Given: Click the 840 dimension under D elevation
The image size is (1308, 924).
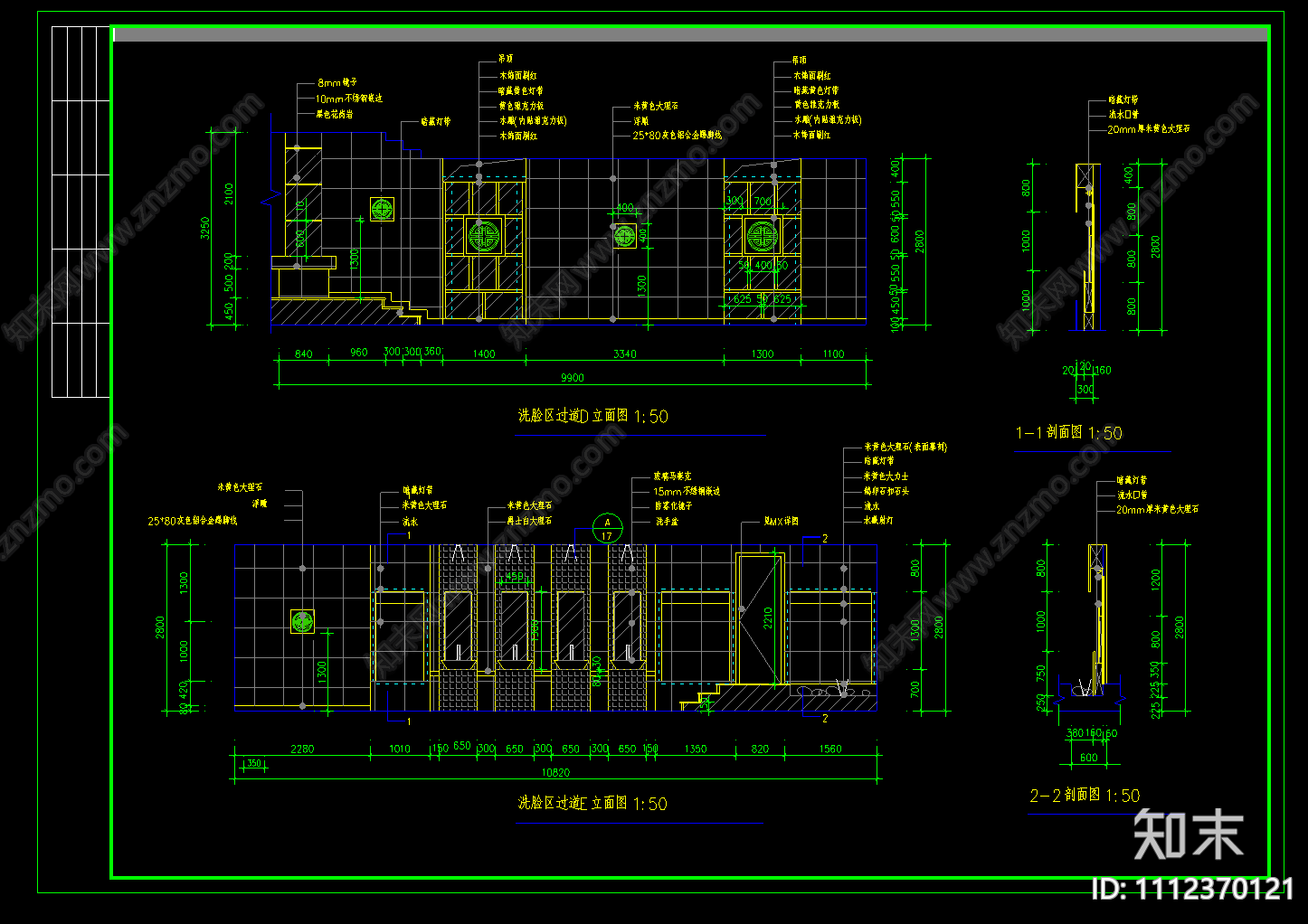Looking at the screenshot, I should pos(304,354).
